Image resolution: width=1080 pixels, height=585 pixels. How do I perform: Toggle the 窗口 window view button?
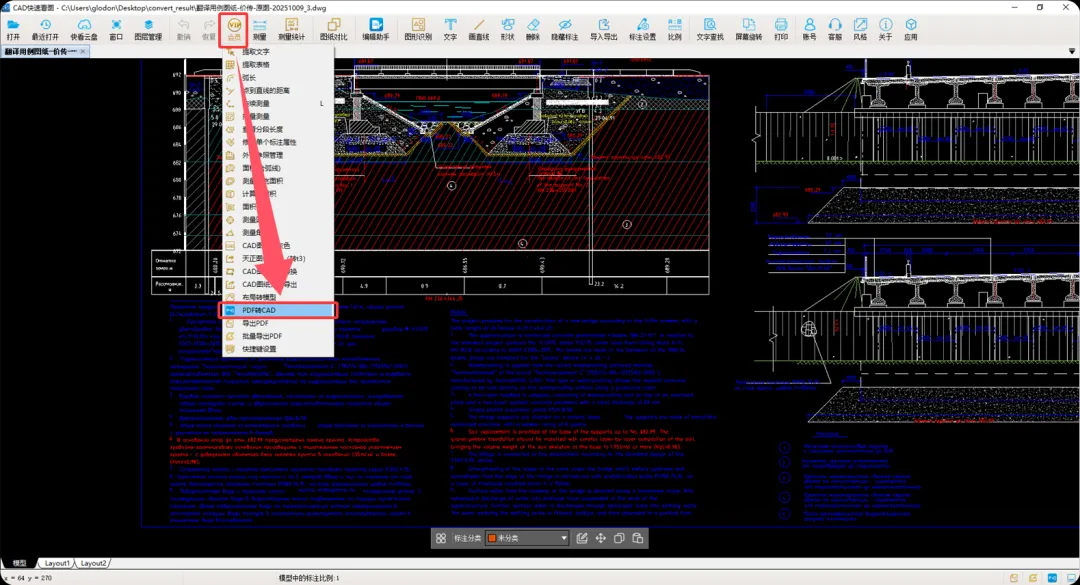point(116,28)
